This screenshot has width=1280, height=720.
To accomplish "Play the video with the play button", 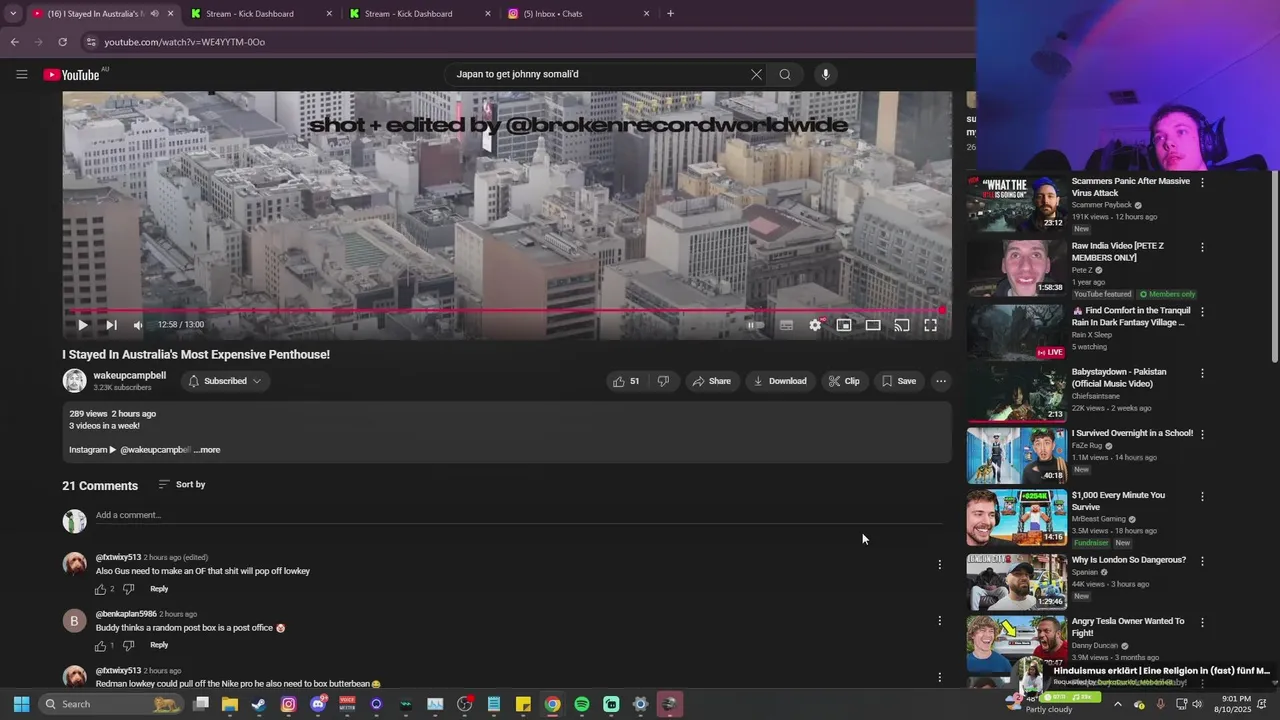I will (x=82, y=325).
